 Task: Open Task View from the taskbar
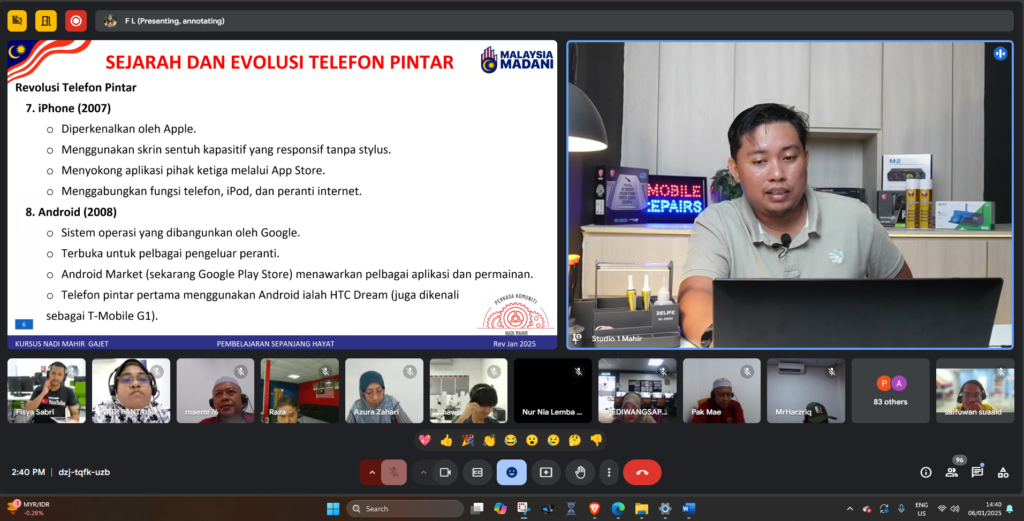[477, 509]
